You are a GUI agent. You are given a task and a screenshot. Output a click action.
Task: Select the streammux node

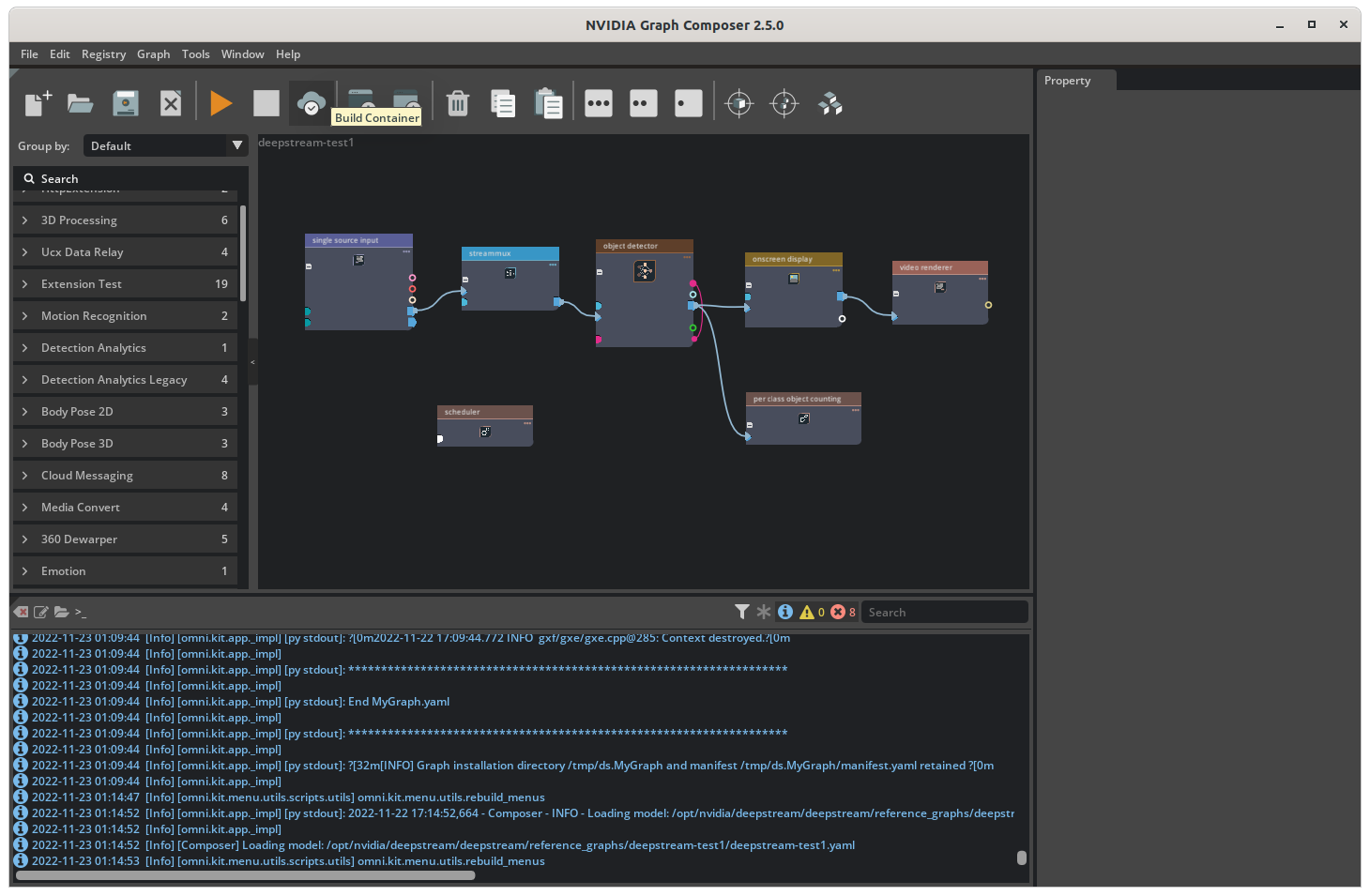click(x=510, y=279)
